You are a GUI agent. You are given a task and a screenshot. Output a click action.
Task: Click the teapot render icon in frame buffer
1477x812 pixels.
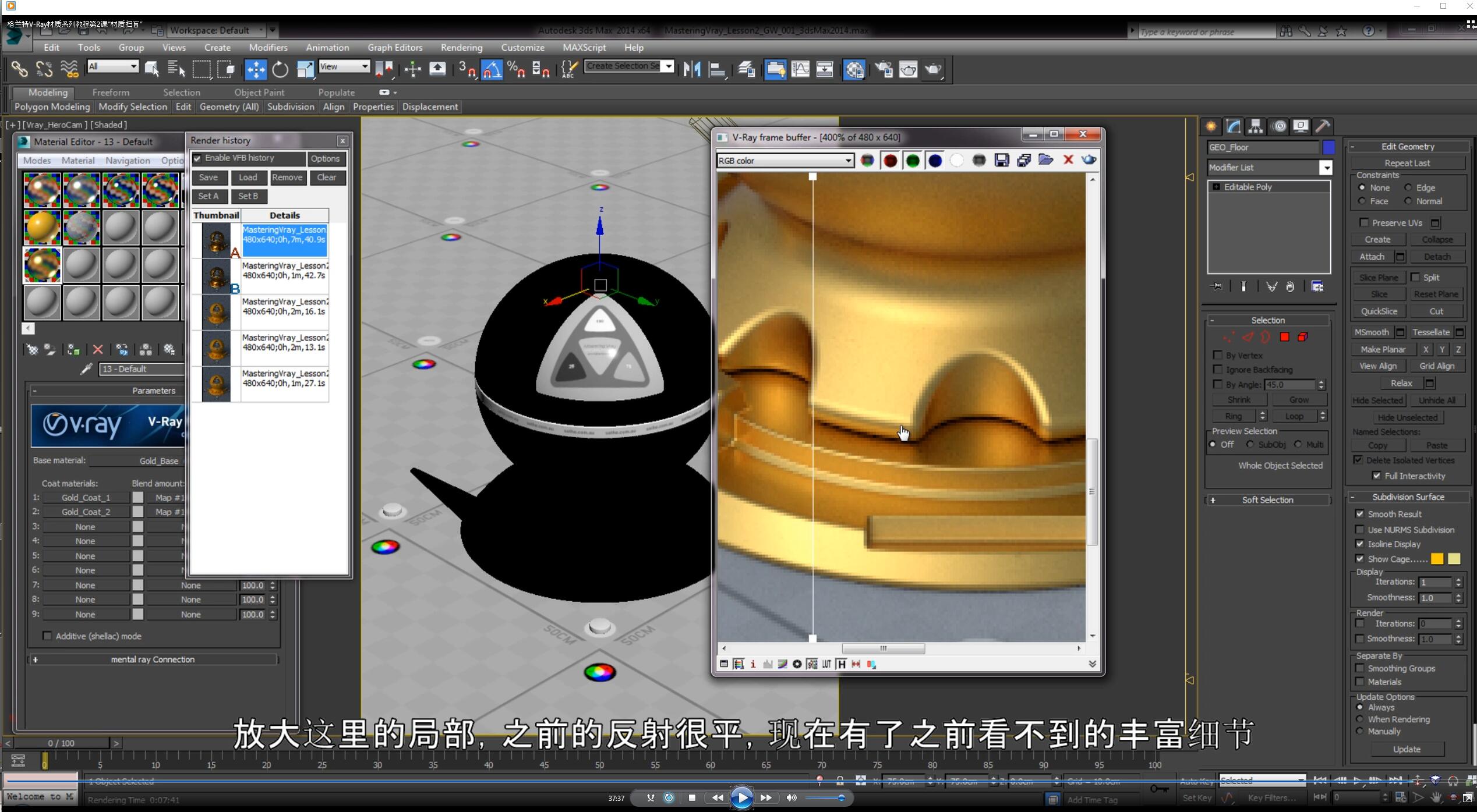click(x=1089, y=159)
